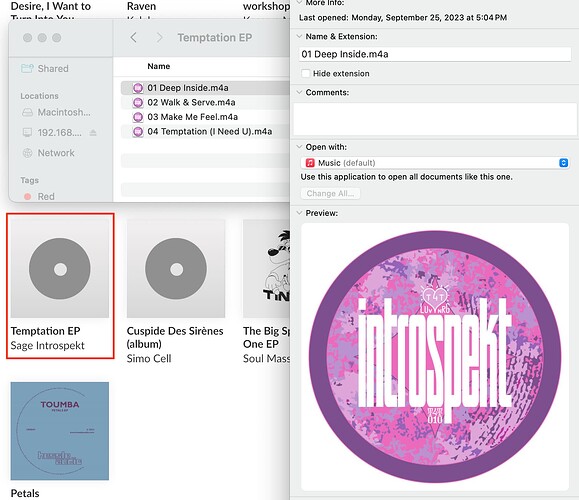Close the Temptation EP Finder window
Screen dimensions: 579x500
point(27,38)
